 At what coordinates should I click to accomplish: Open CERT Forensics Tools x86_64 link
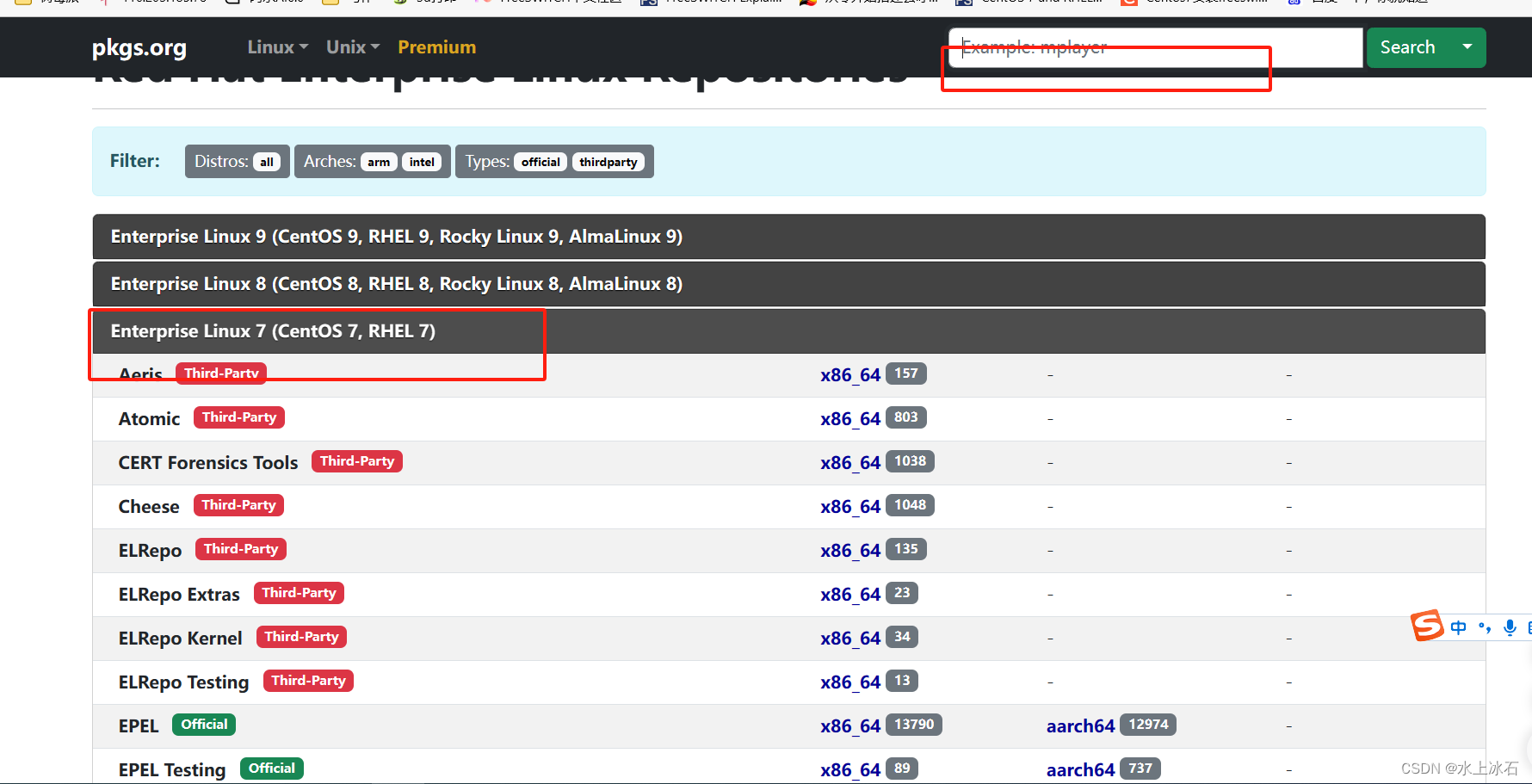[850, 463]
